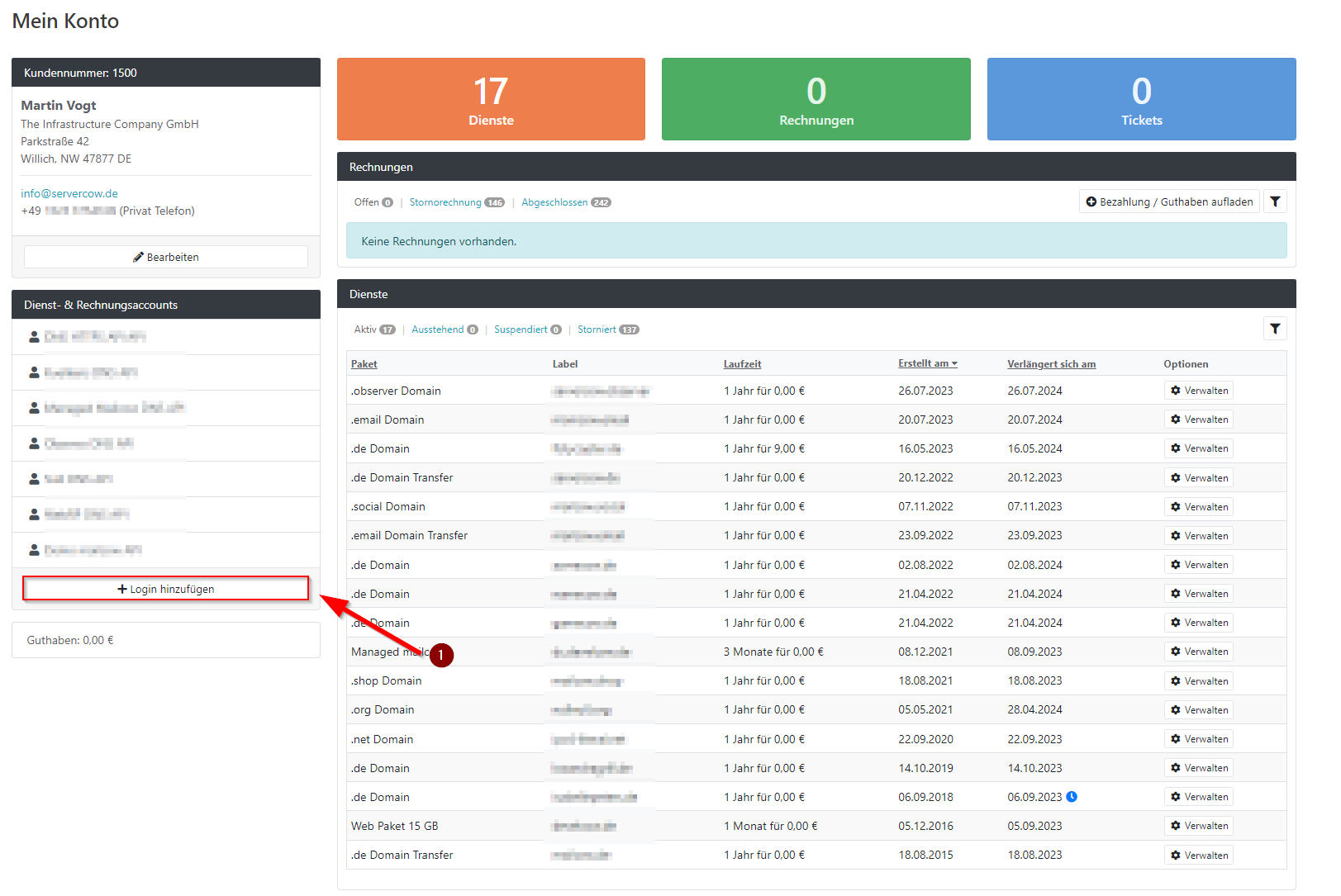Sort by Erstellt am column header
Image resolution: width=1341 pixels, height=896 pixels.
[x=927, y=363]
